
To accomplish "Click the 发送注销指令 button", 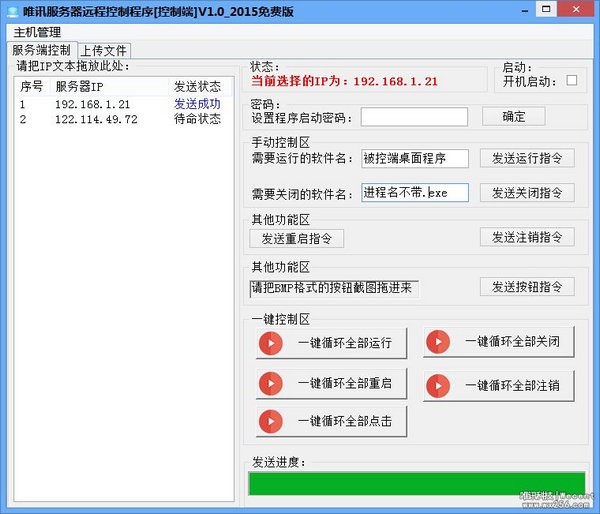I will point(527,237).
